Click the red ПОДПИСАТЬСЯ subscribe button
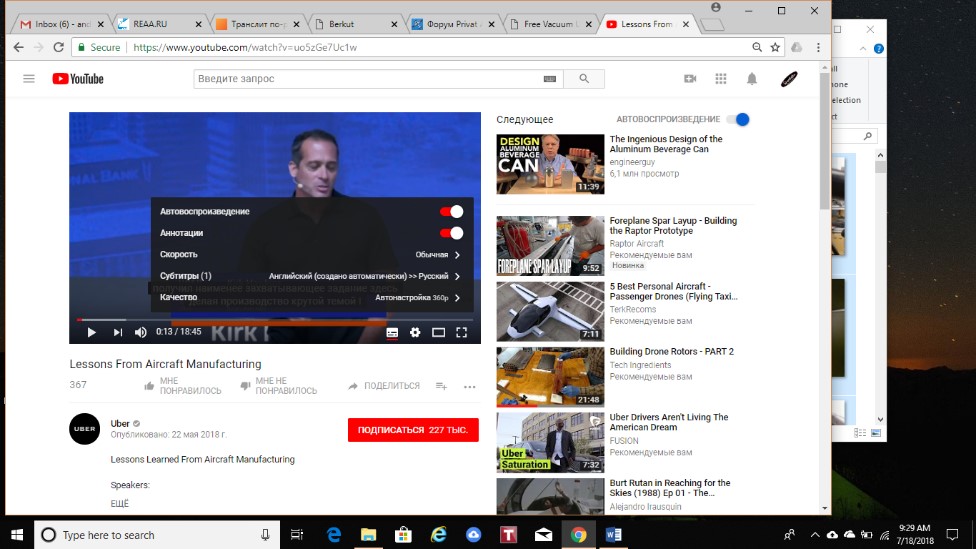Viewport: 976px width, 549px height. point(413,430)
